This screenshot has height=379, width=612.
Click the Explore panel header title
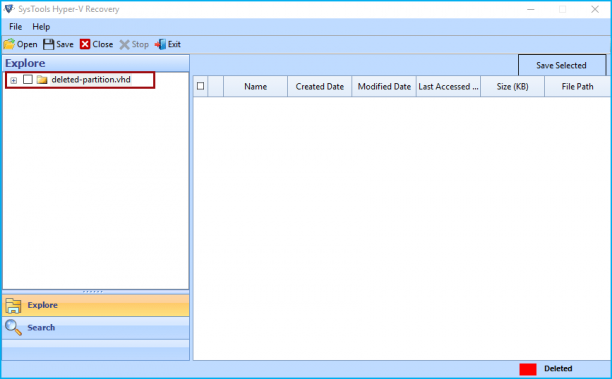[25, 63]
